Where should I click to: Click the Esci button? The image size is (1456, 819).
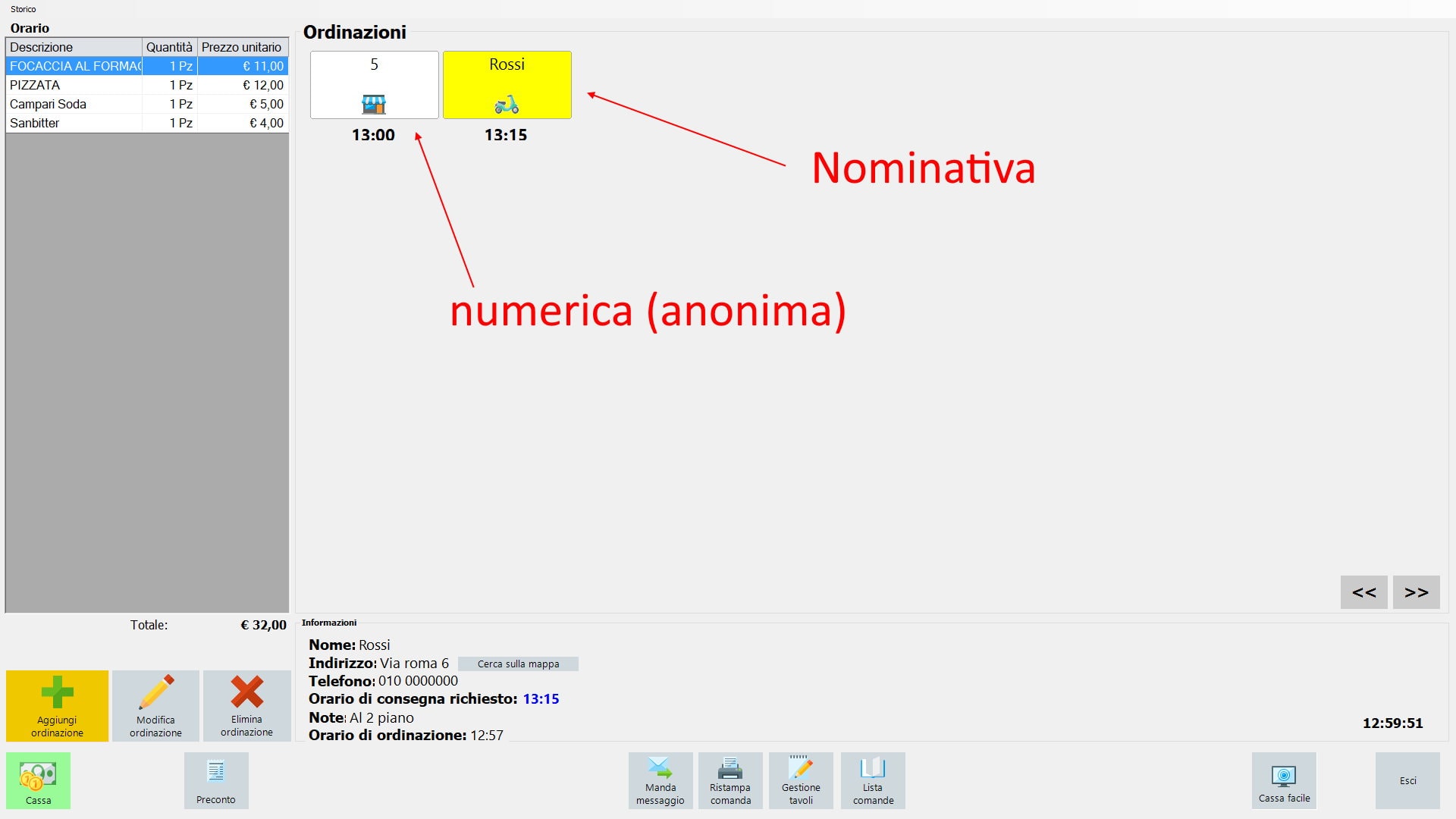tap(1407, 780)
